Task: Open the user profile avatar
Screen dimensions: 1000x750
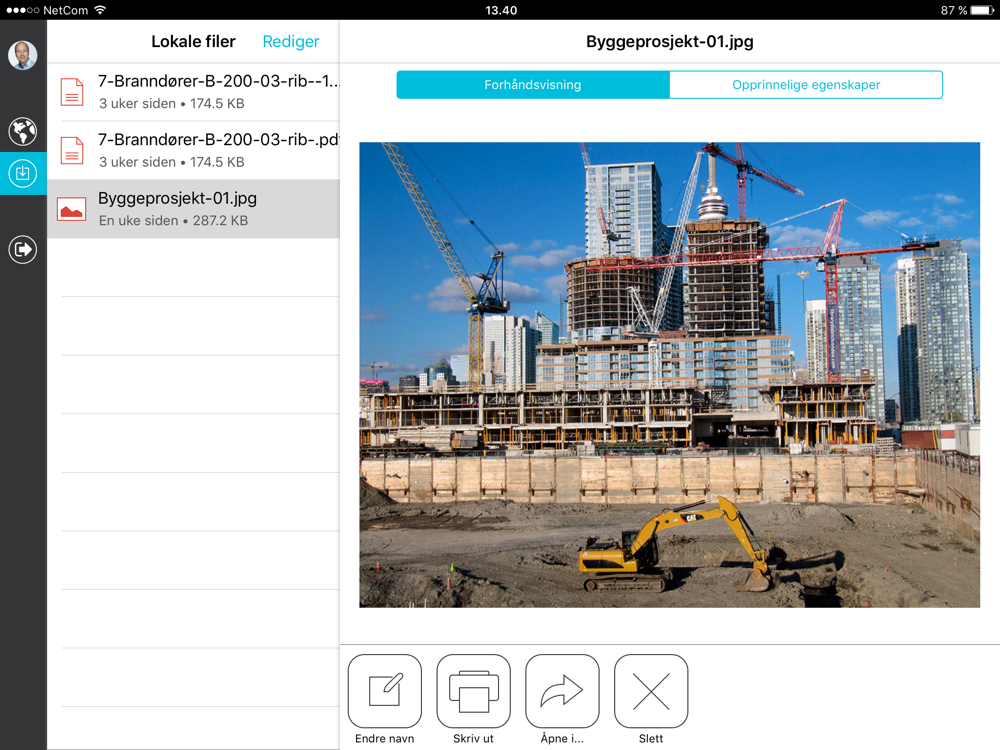Action: click(x=22, y=55)
